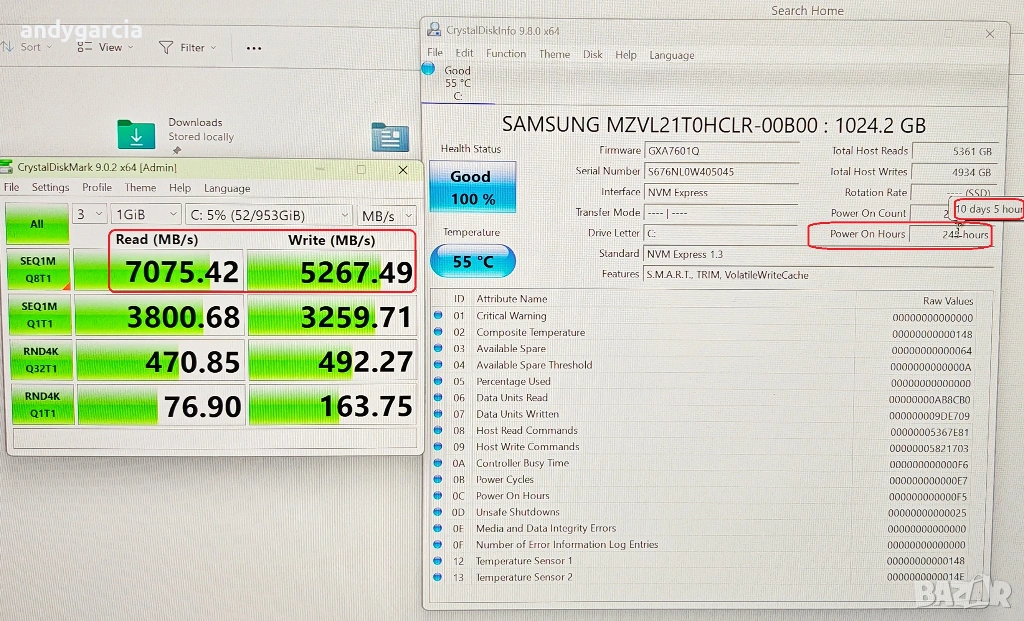Click the blue disk status indicator for C:
This screenshot has width=1024, height=621.
click(x=429, y=69)
